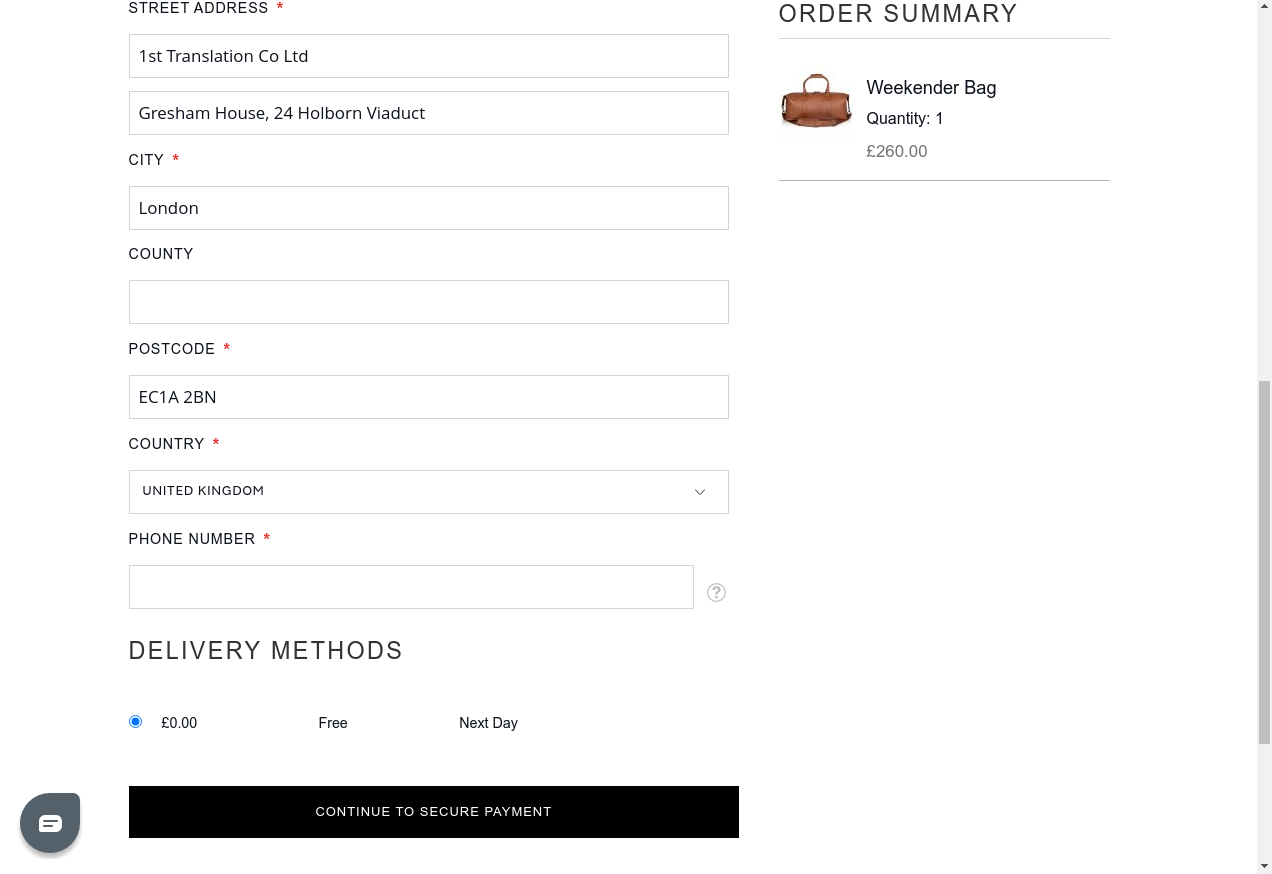Viewport: 1272px width, 874px height.
Task: Click the City field containing London
Action: [x=428, y=208]
